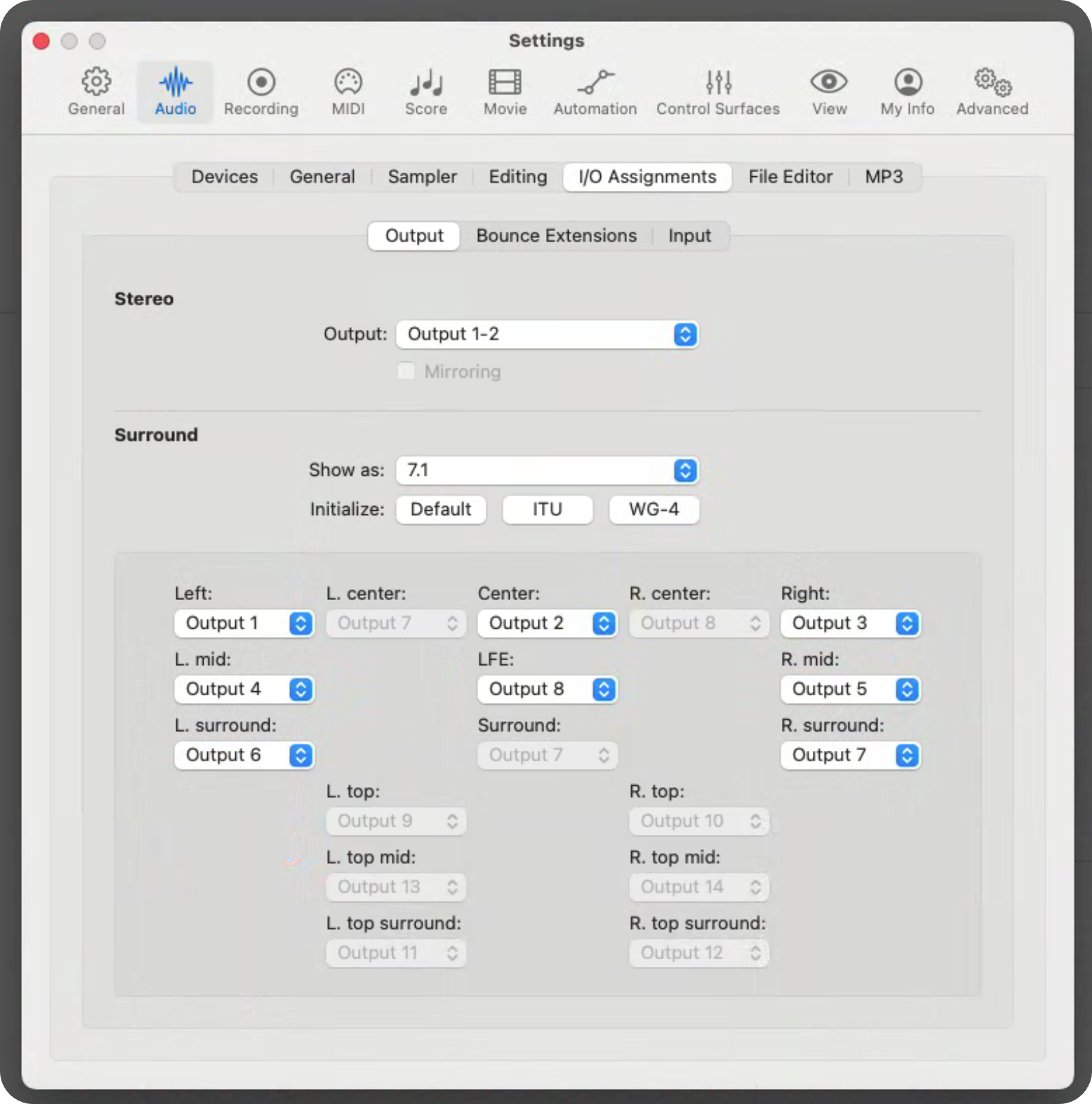Close the Settings window
Screen dimensions: 1092x1104
click(41, 41)
